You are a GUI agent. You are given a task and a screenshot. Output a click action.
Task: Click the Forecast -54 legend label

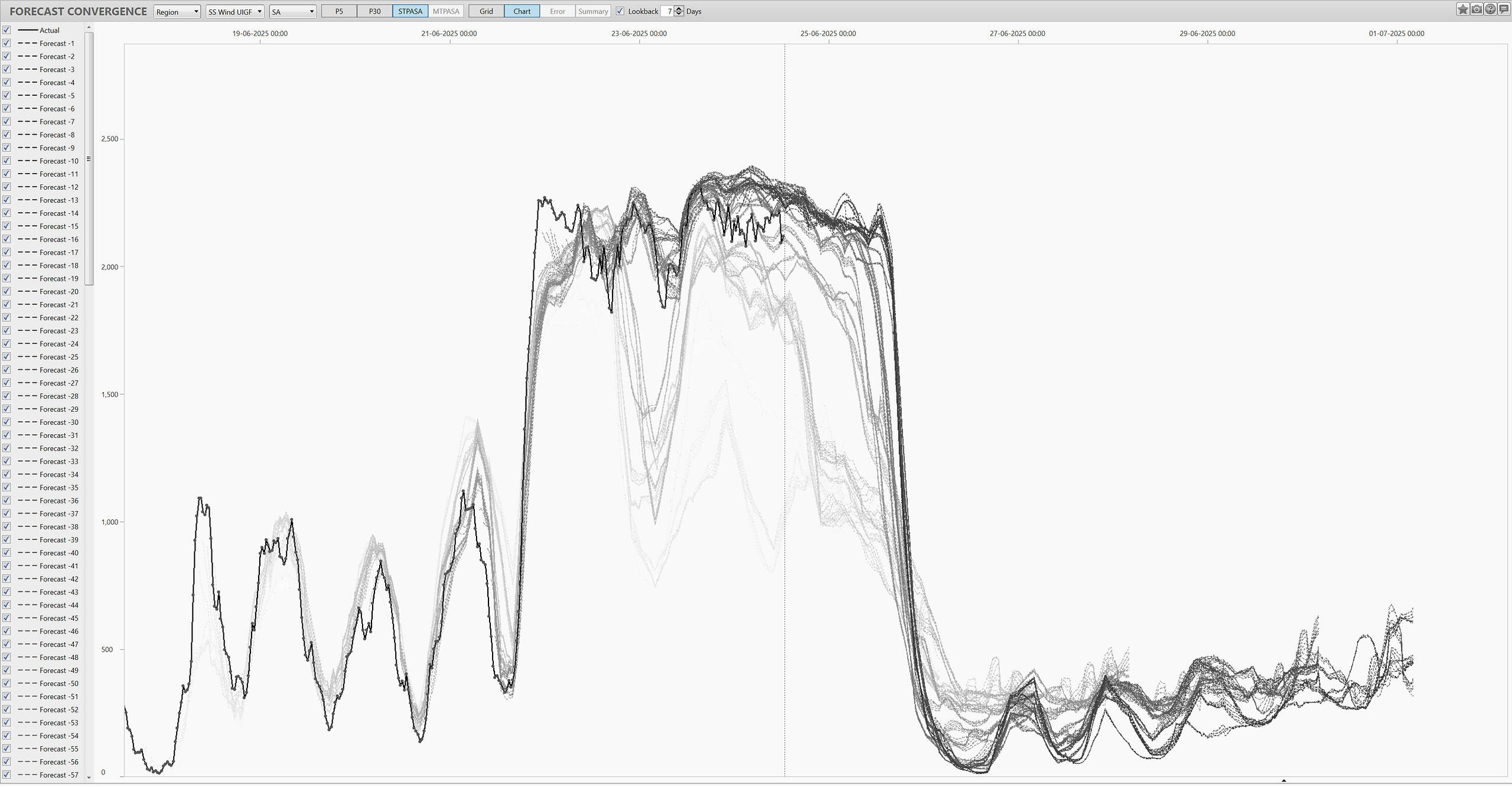pos(59,736)
